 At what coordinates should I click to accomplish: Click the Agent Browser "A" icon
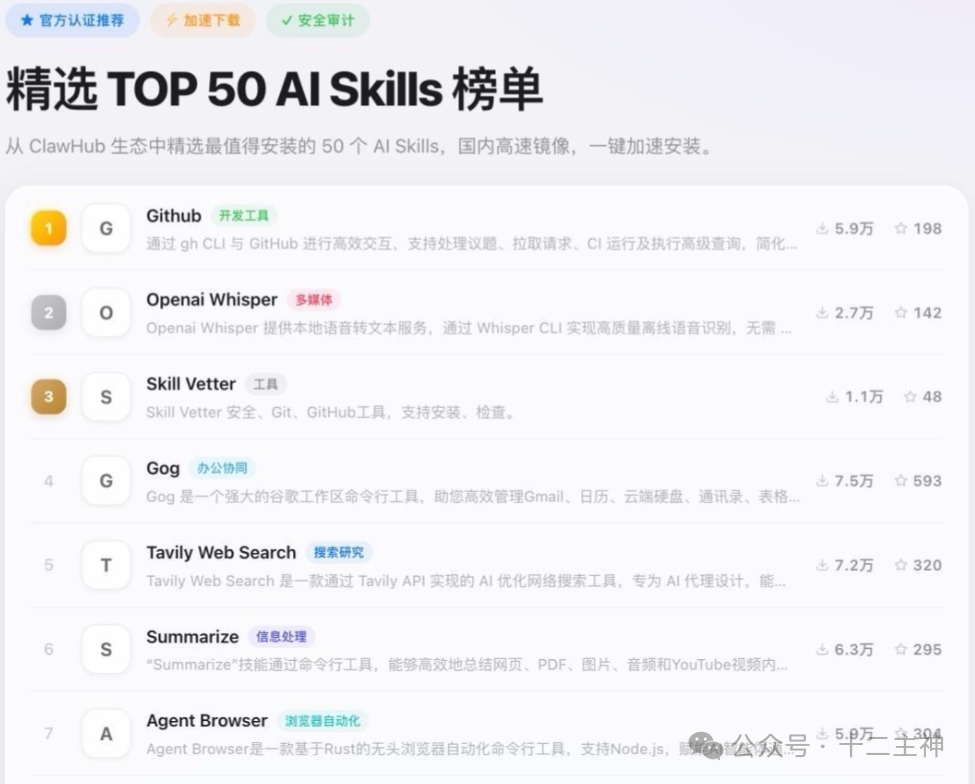pos(105,733)
